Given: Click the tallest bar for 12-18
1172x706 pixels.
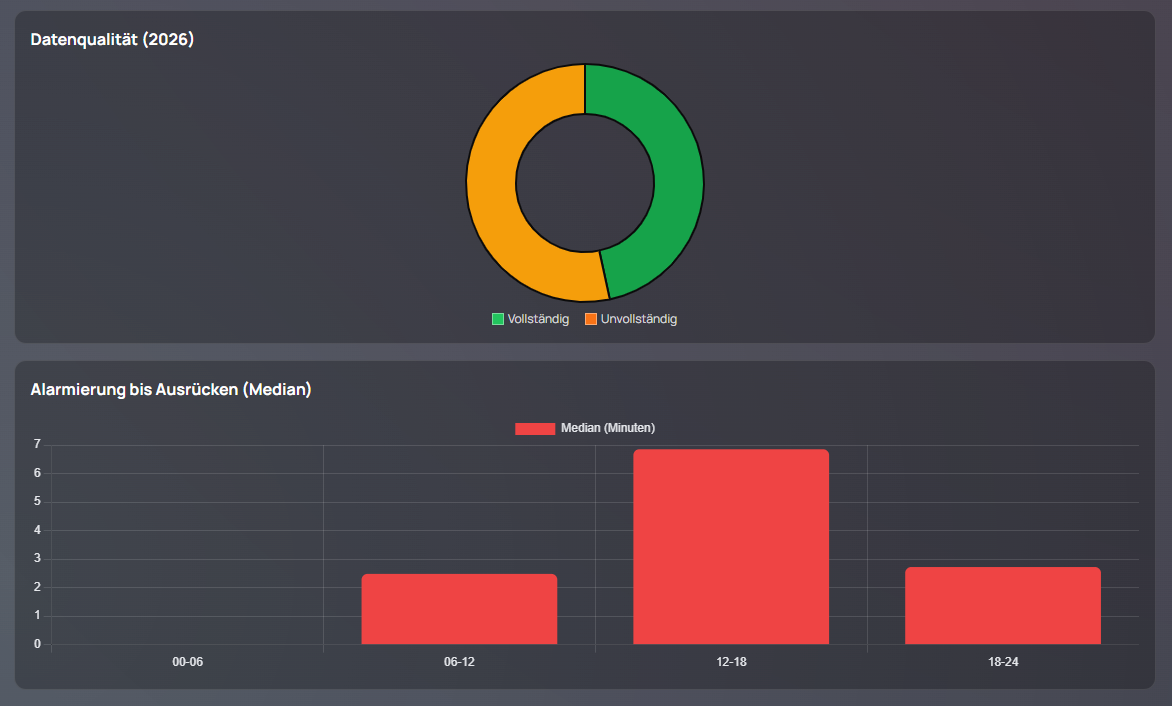Looking at the screenshot, I should (731, 545).
